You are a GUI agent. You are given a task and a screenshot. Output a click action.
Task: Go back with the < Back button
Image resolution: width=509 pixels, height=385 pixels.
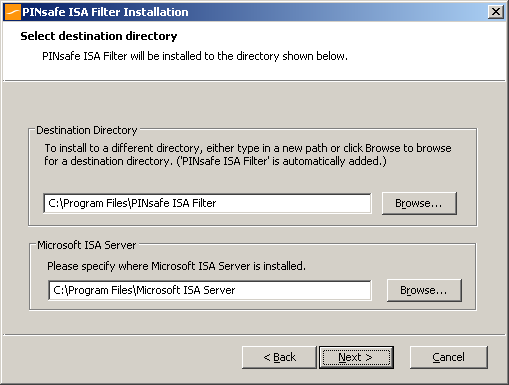tap(279, 357)
